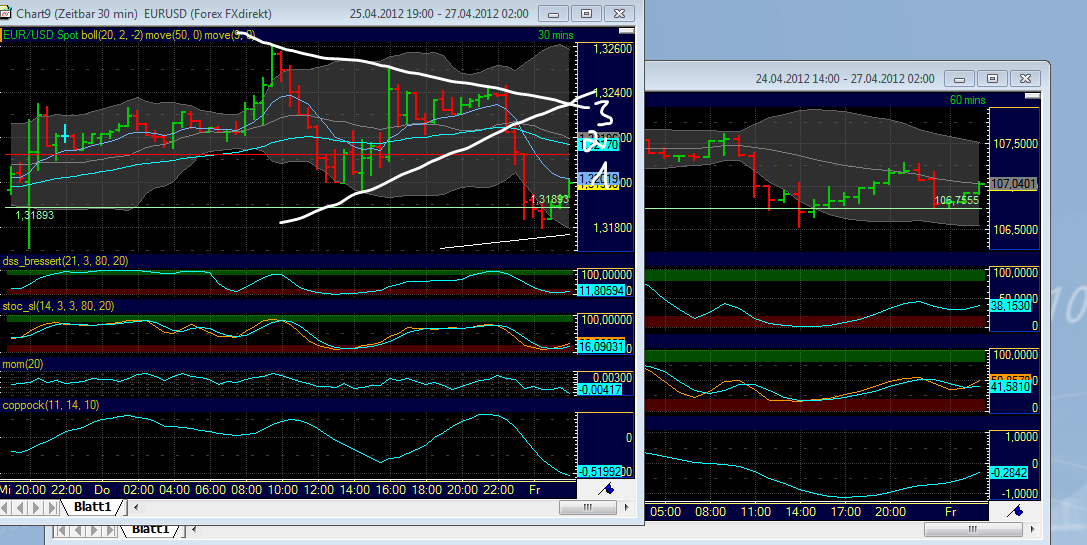Close the 60 mins chart window

(x=1025, y=78)
